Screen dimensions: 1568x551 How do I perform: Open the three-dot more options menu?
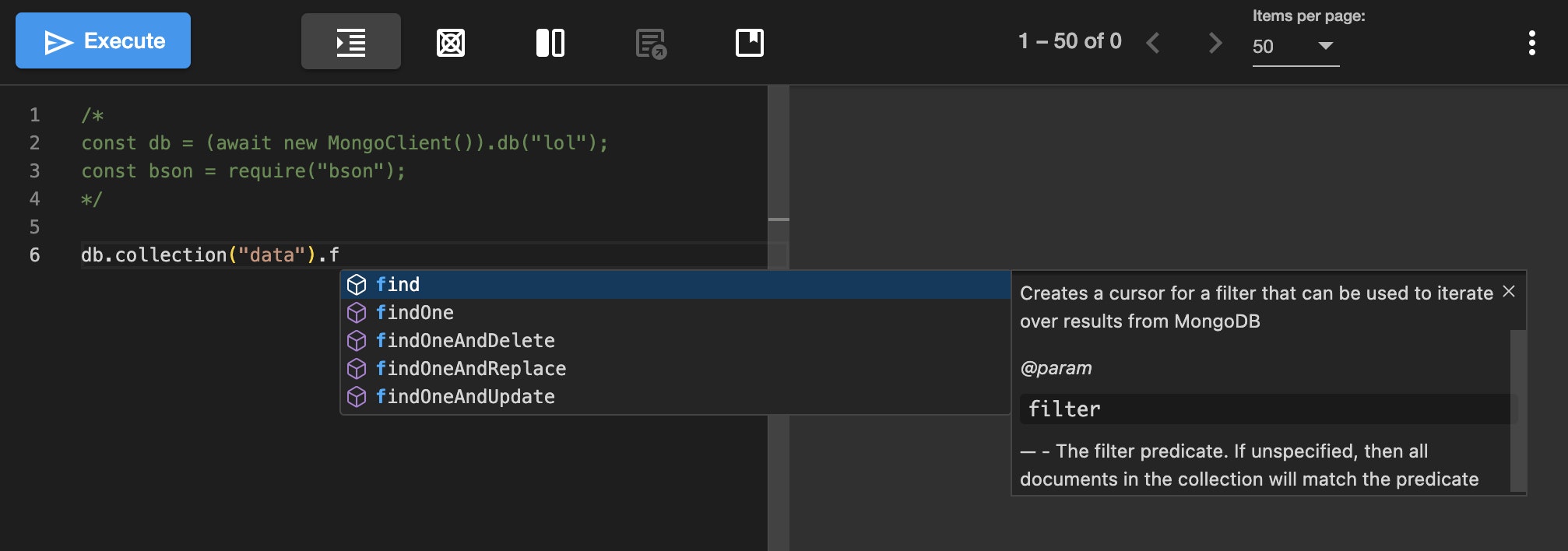[x=1531, y=43]
